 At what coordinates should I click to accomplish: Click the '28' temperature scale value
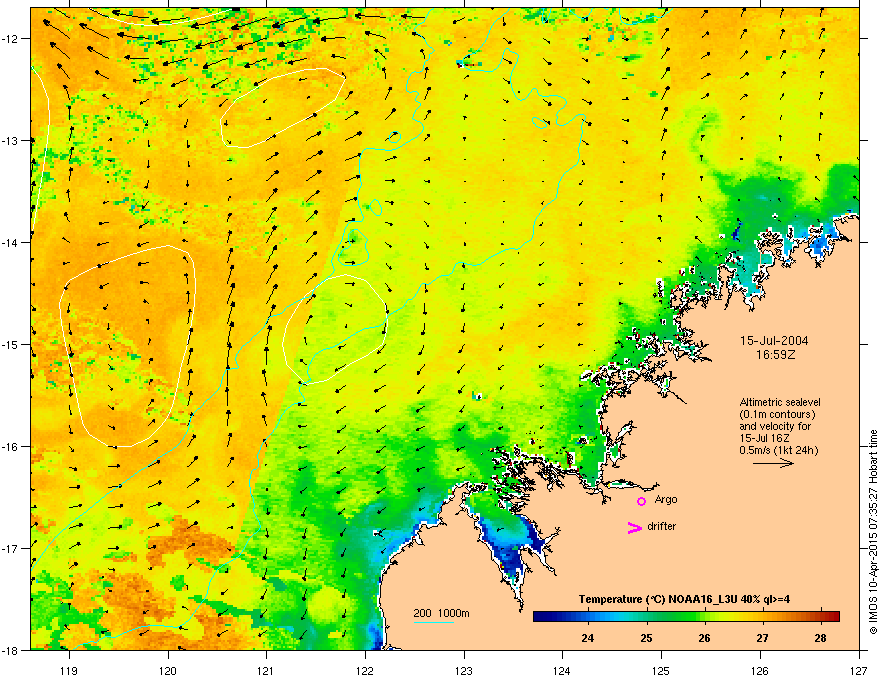821,638
